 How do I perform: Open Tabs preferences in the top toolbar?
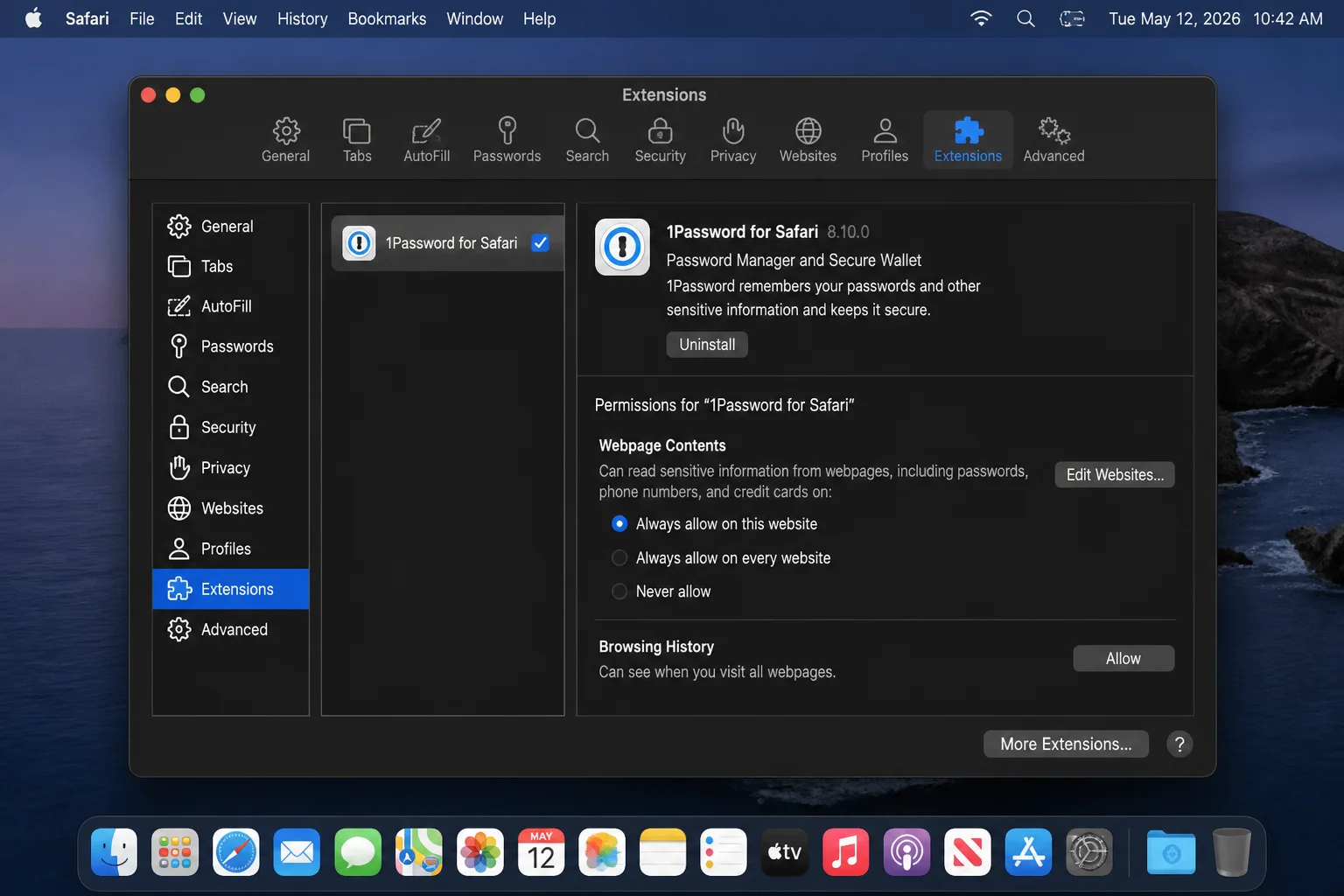[357, 140]
